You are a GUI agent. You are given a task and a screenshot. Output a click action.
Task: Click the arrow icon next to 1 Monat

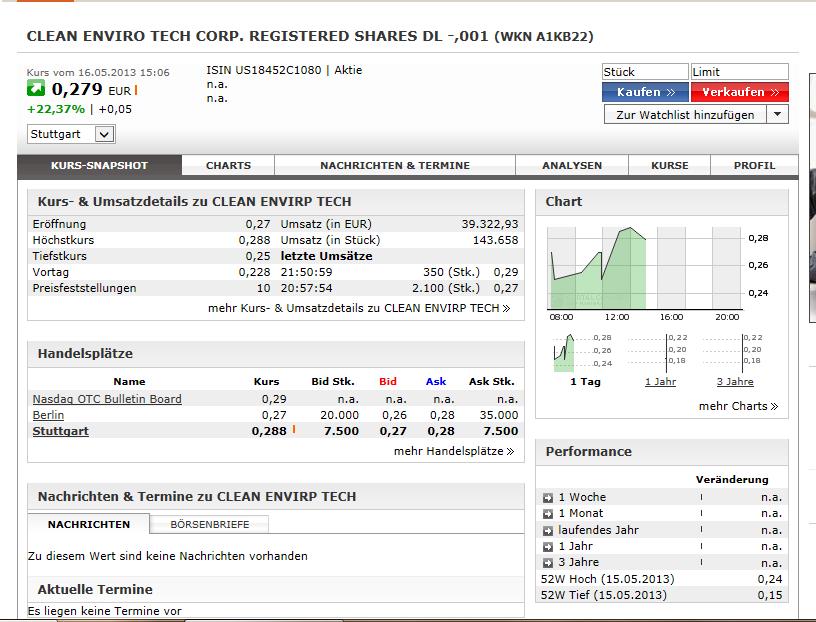coord(546,513)
